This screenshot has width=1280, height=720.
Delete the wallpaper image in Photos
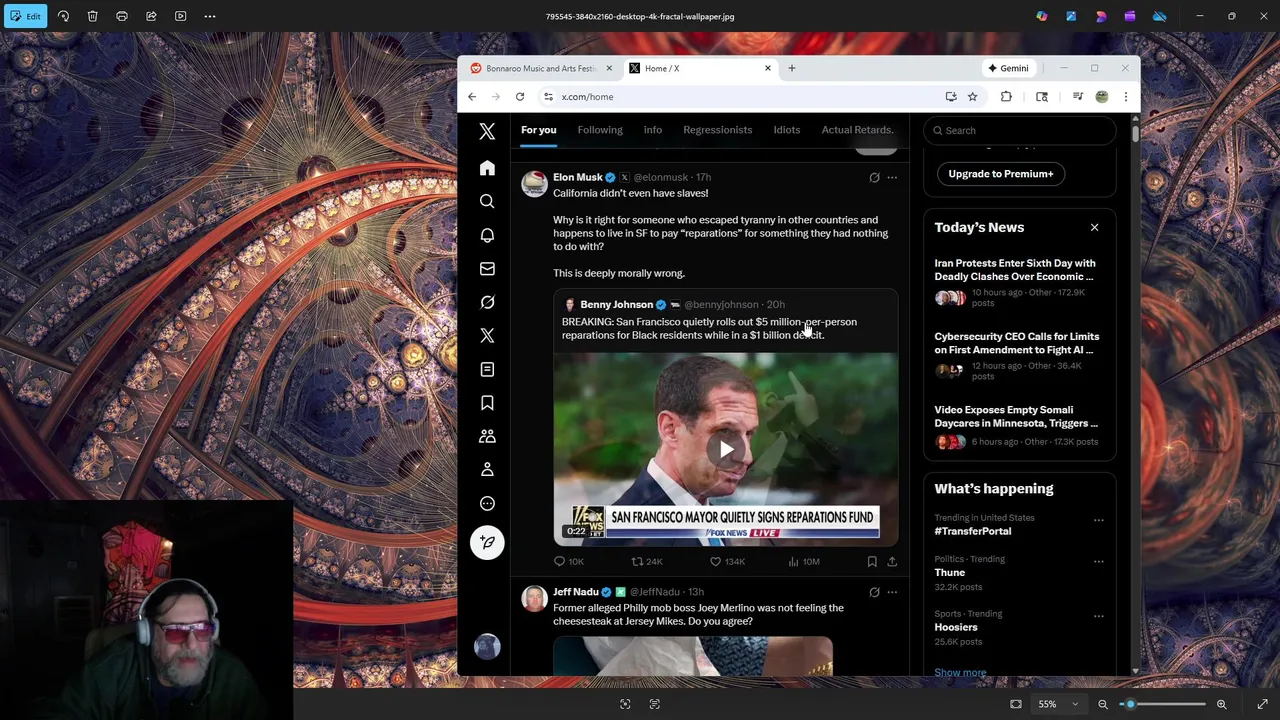pyautogui.click(x=92, y=16)
